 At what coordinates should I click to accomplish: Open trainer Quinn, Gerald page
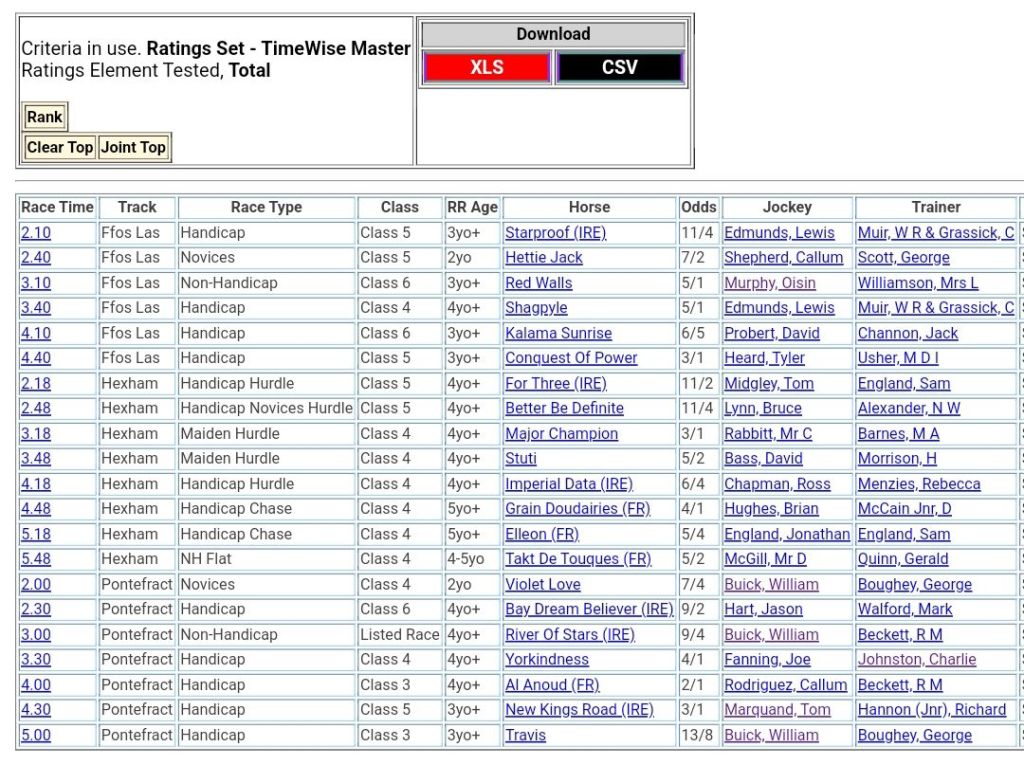point(902,559)
